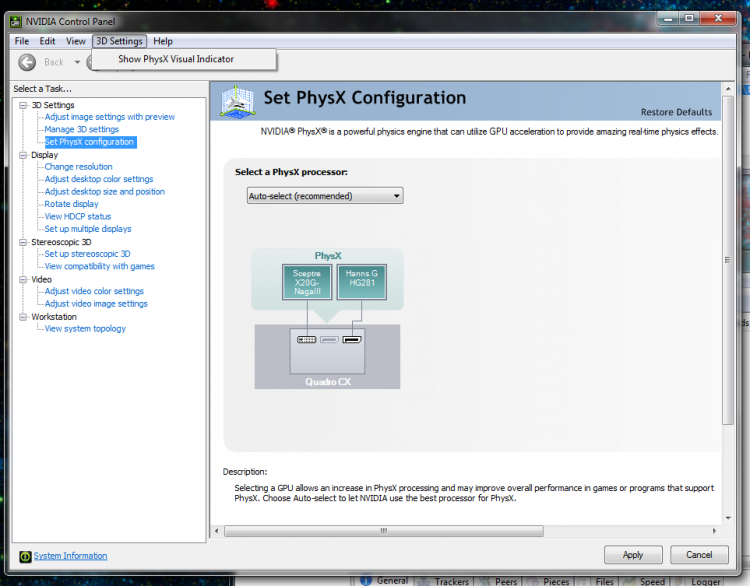Click the horizontal scrollbar left arrow
Screen dimensions: 750x586
point(217,531)
